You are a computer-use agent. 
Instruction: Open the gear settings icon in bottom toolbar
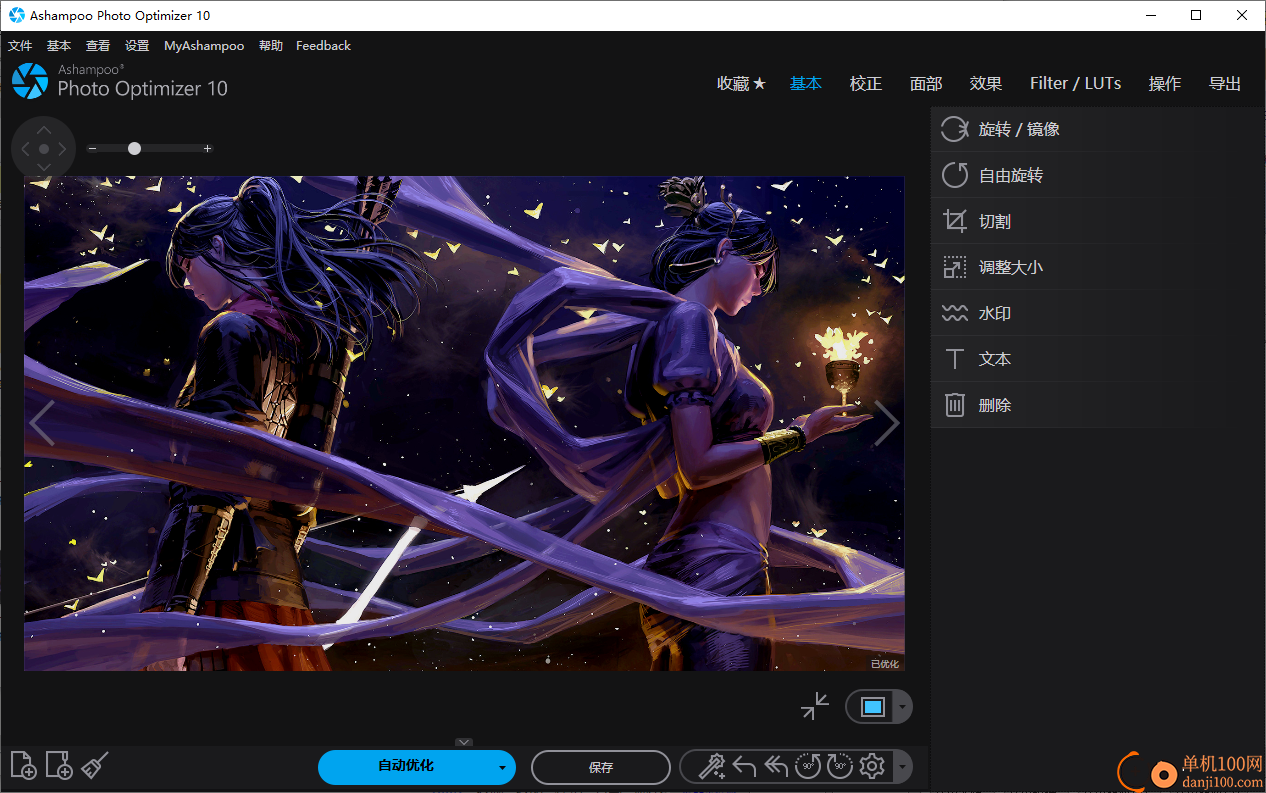[x=872, y=767]
